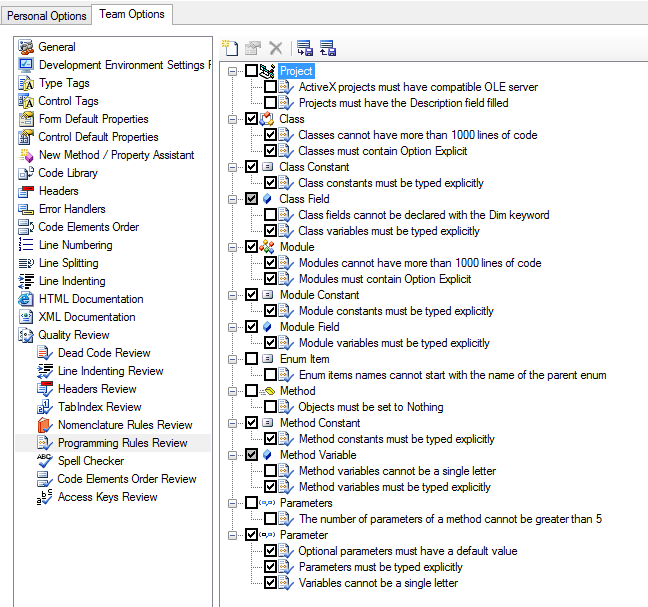Open the Headers Review page
Image resolution: width=648 pixels, height=607 pixels.
(x=97, y=389)
